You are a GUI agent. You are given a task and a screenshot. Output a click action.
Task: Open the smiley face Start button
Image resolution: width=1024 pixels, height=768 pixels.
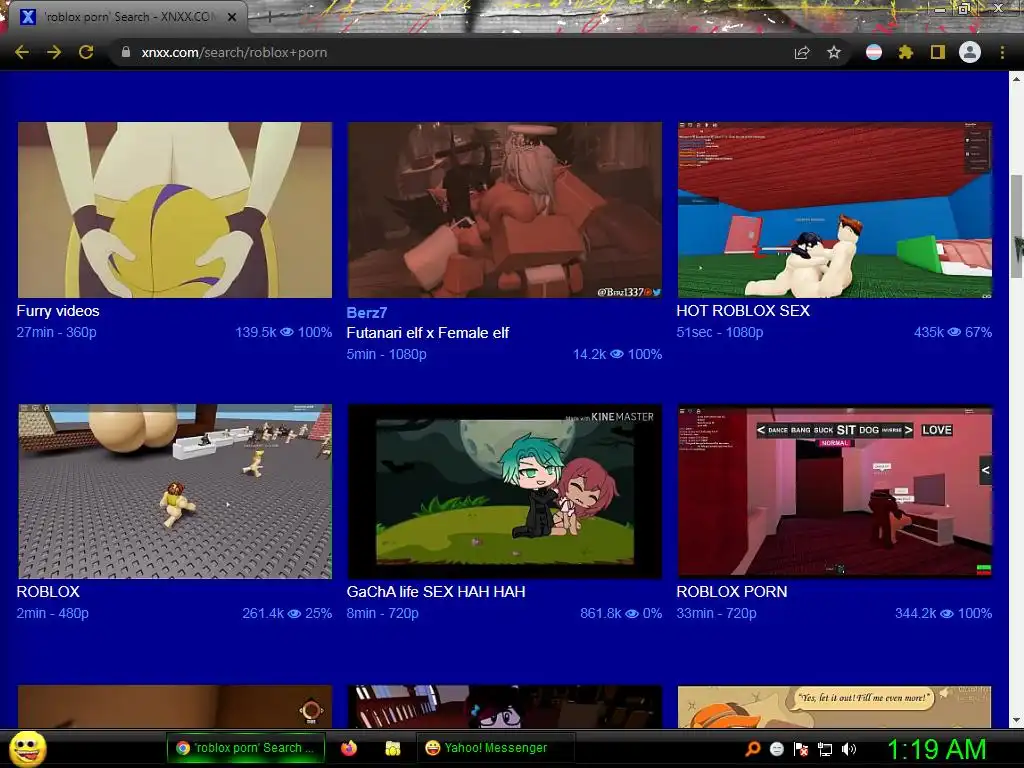click(27, 748)
